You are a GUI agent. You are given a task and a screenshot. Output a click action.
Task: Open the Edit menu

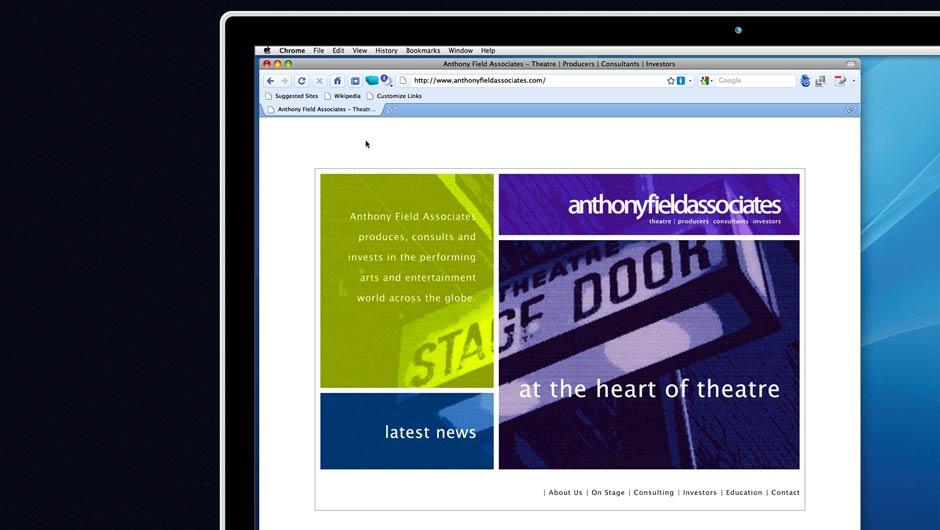[x=338, y=51]
